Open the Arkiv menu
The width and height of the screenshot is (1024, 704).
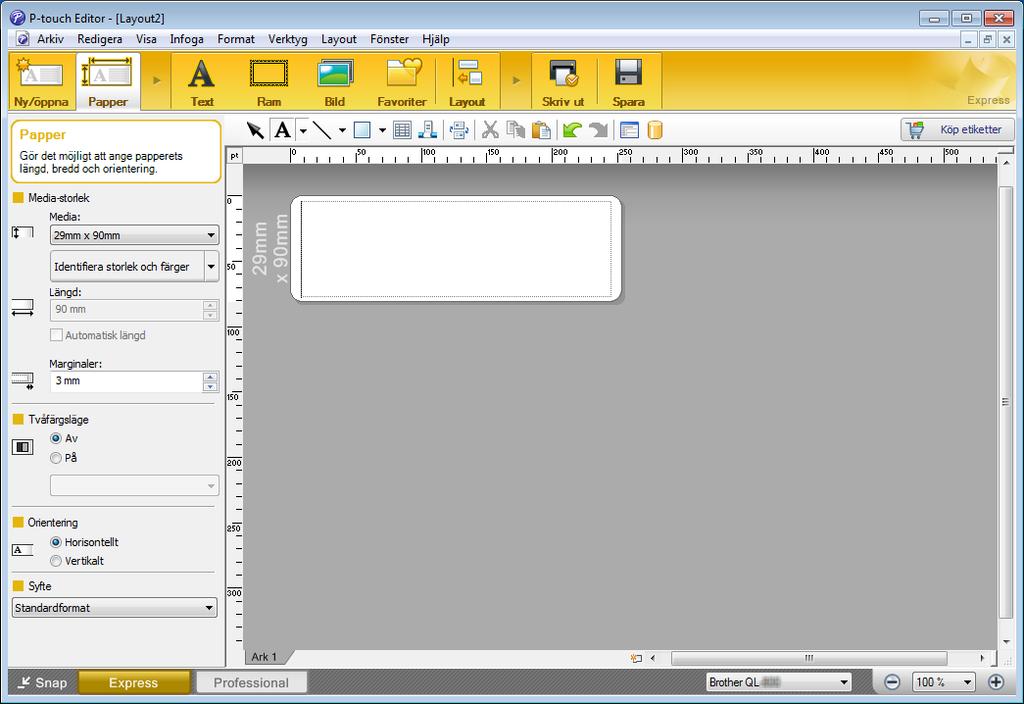coord(50,39)
